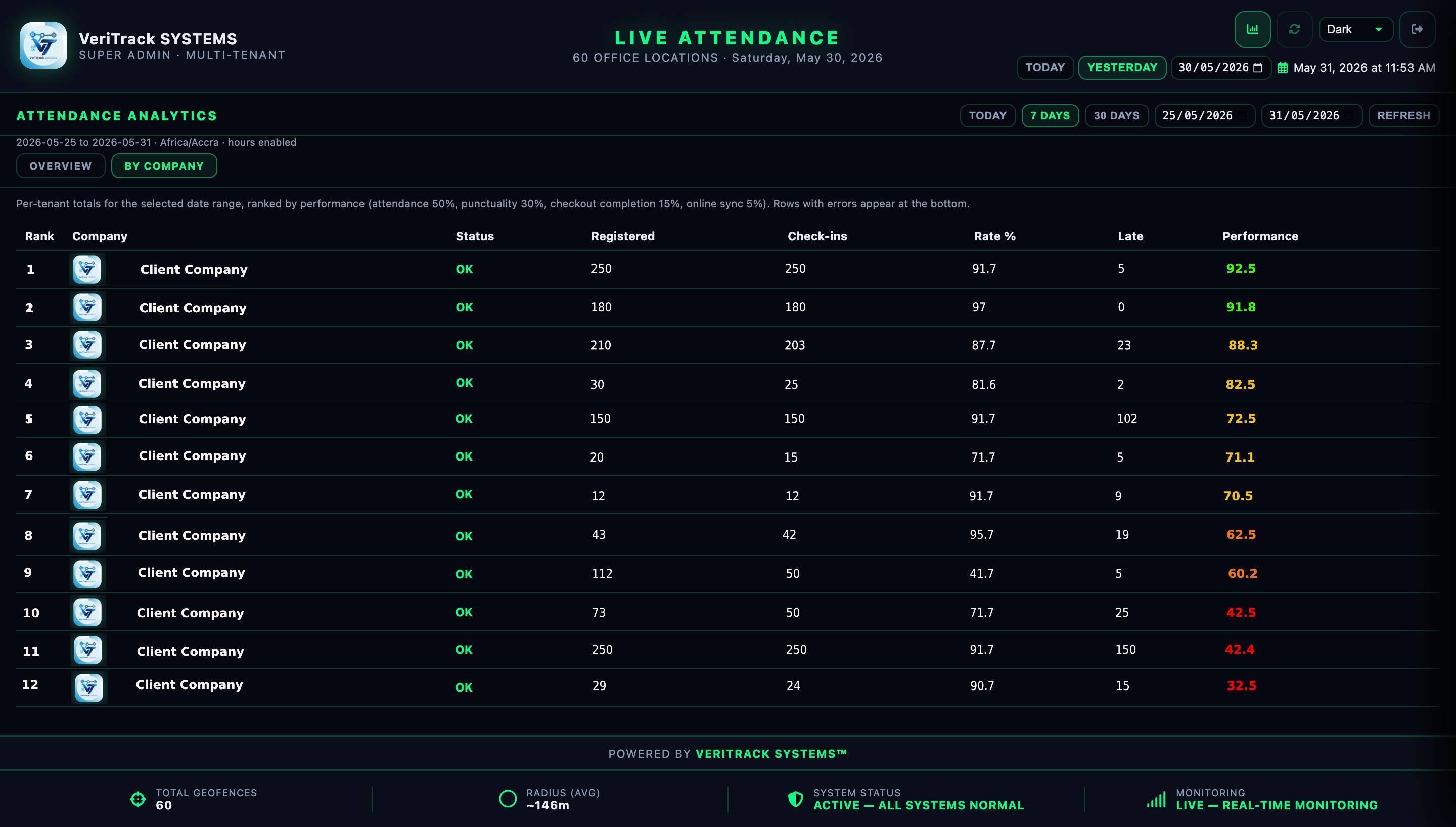Click the Status column header

[x=475, y=236]
